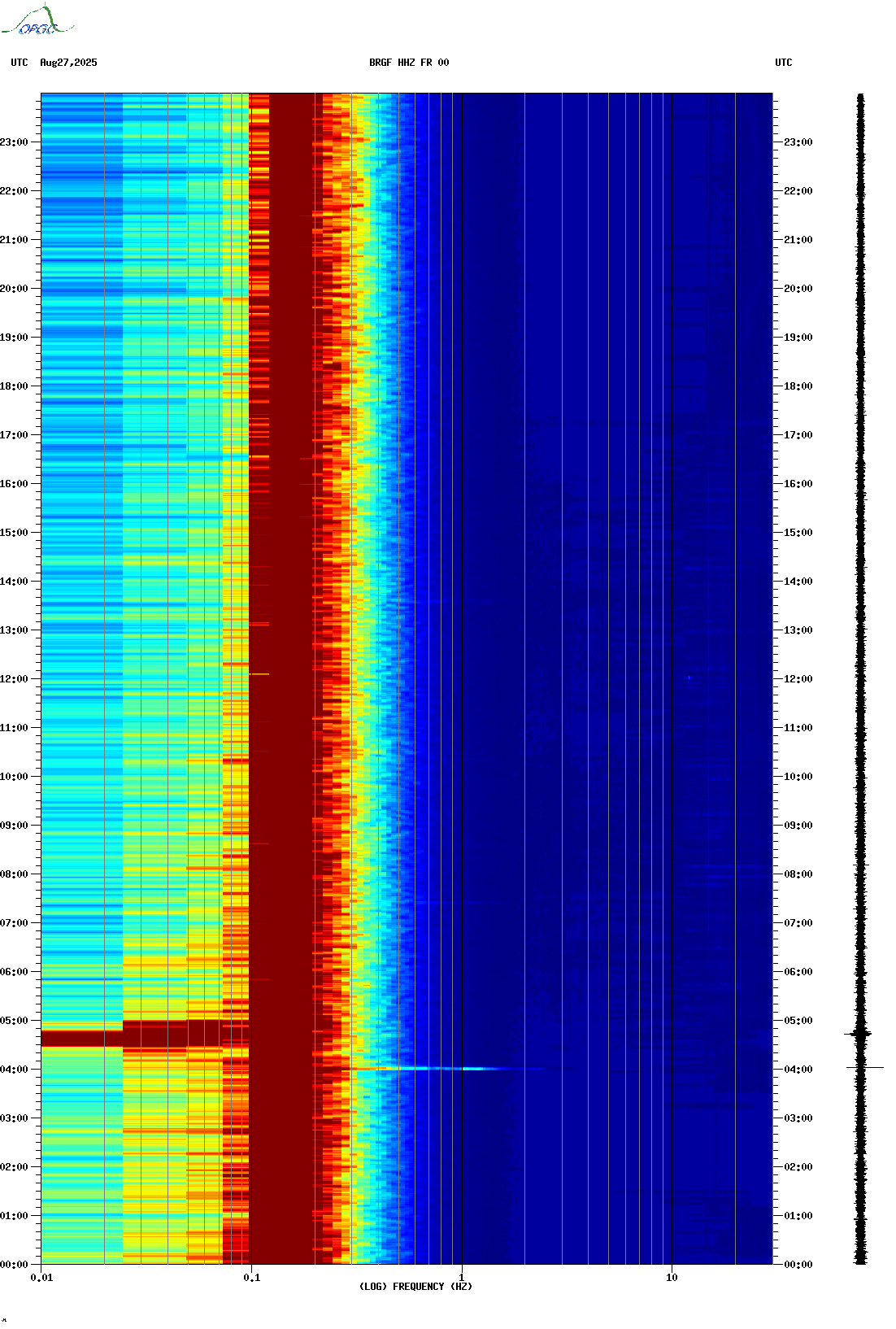Click the 16:00 label on the left time axis
The height and width of the screenshot is (1329, 896).
click(x=14, y=484)
